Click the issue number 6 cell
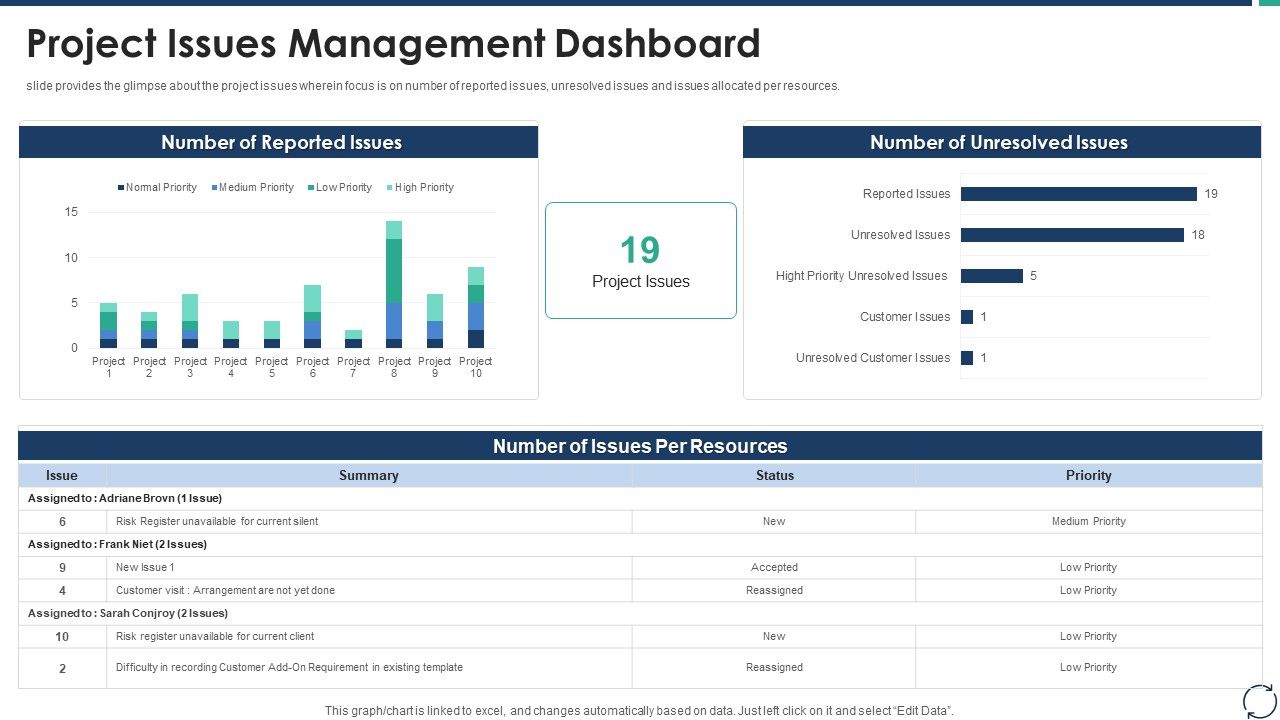This screenshot has width=1280, height=720. pyautogui.click(x=62, y=521)
